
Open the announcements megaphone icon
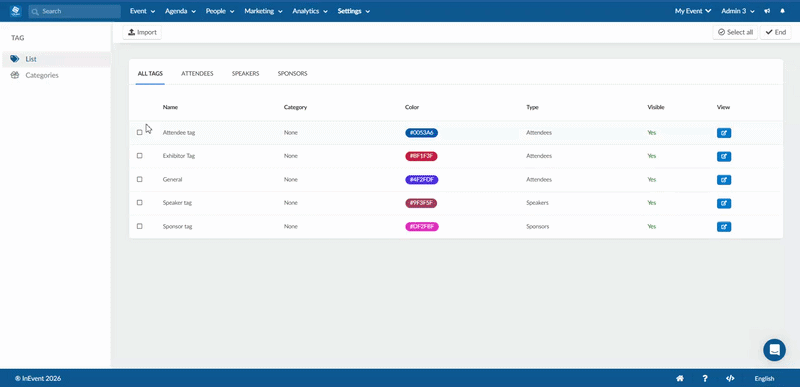[x=767, y=11]
